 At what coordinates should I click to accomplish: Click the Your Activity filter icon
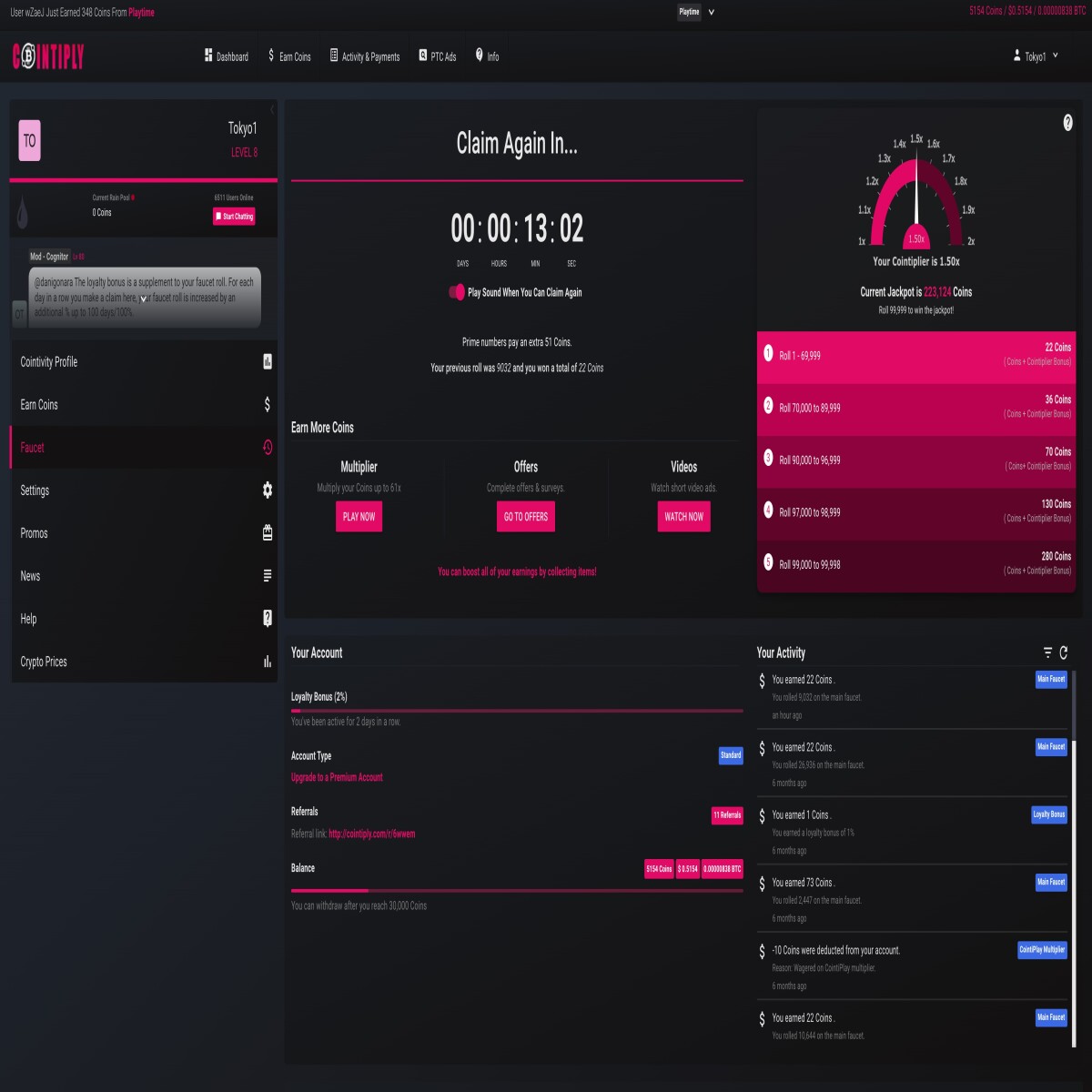click(1047, 652)
